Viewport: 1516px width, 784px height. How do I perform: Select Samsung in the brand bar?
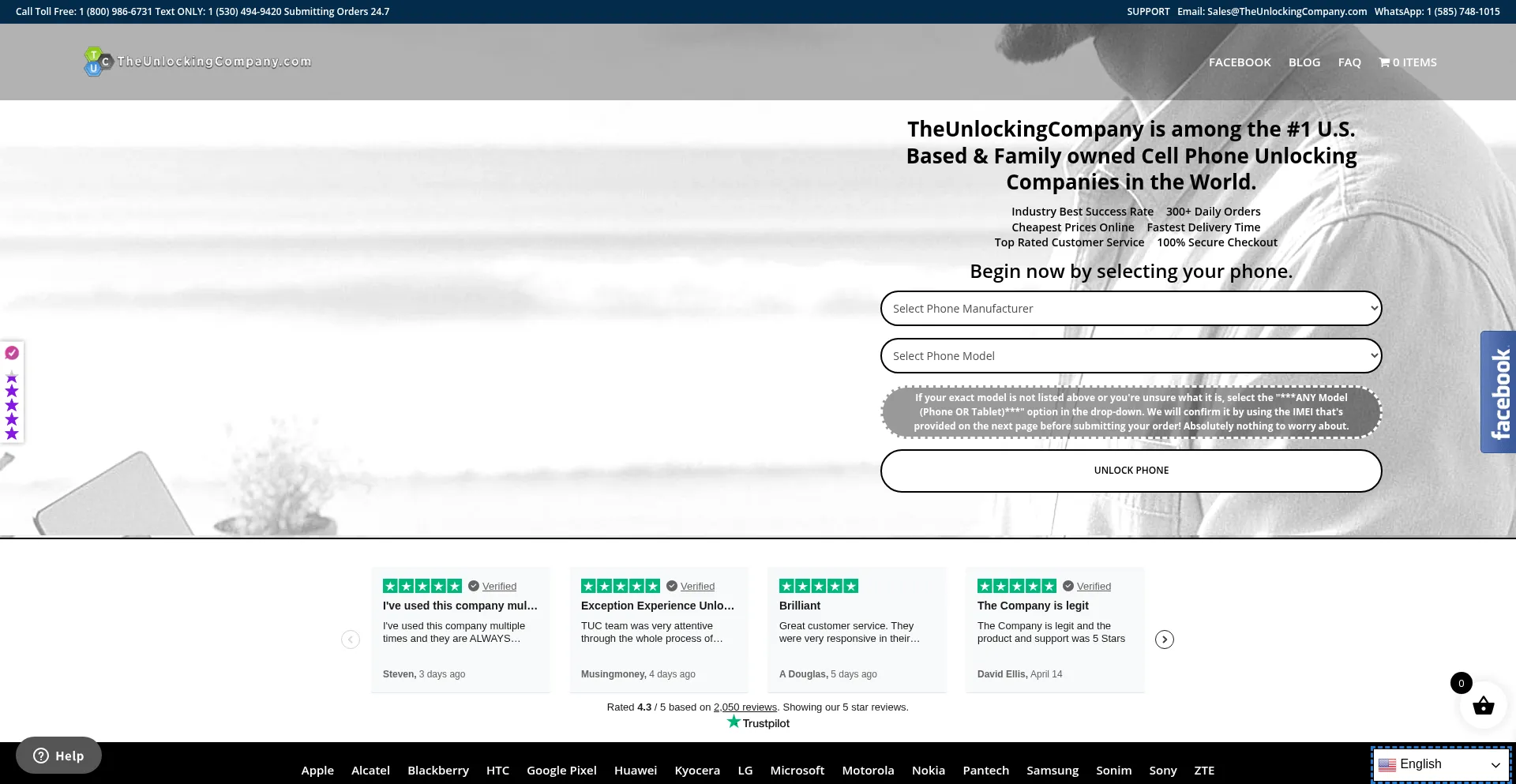pyautogui.click(x=1053, y=771)
